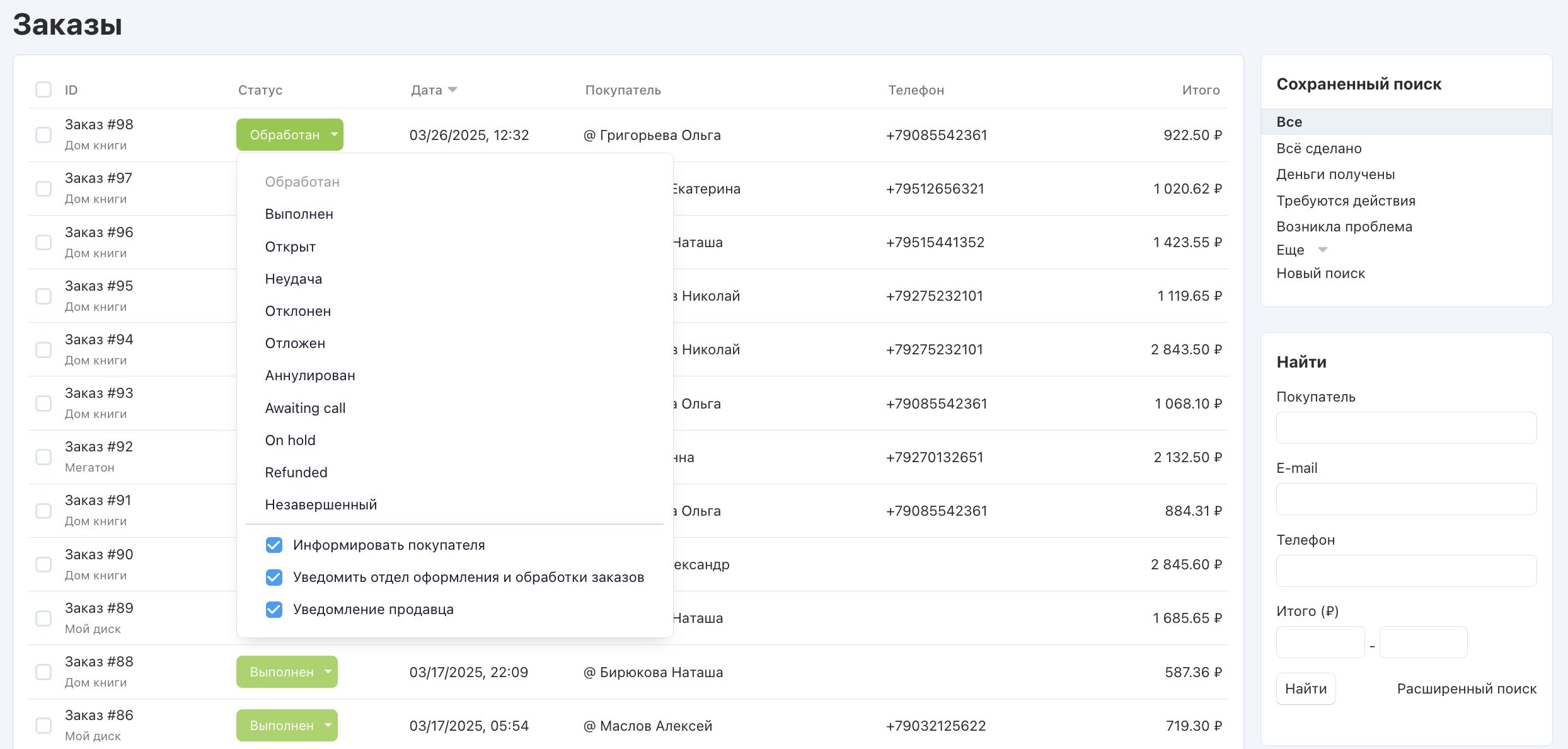Open status dropdown for order #88
The width and height of the screenshot is (1568, 749).
(328, 672)
